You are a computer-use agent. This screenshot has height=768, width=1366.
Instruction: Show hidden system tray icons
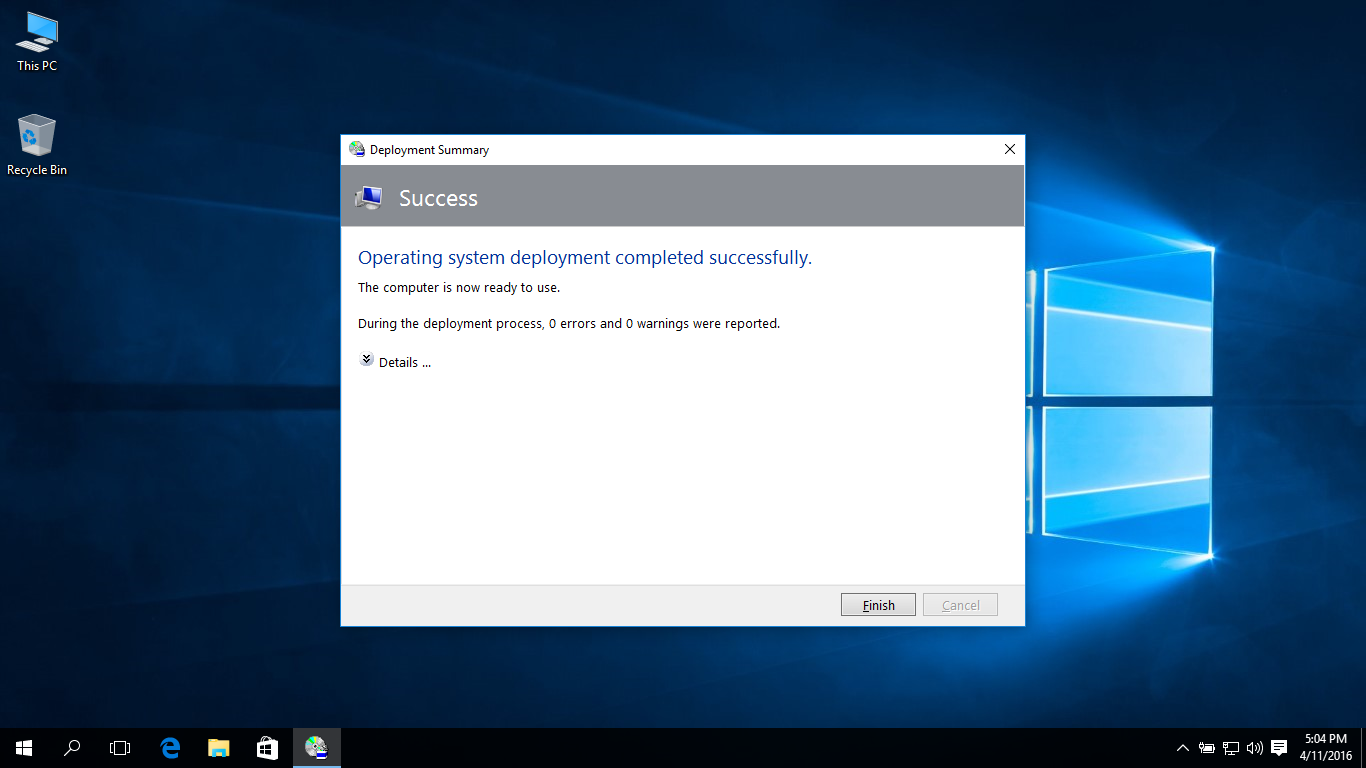pos(1183,748)
